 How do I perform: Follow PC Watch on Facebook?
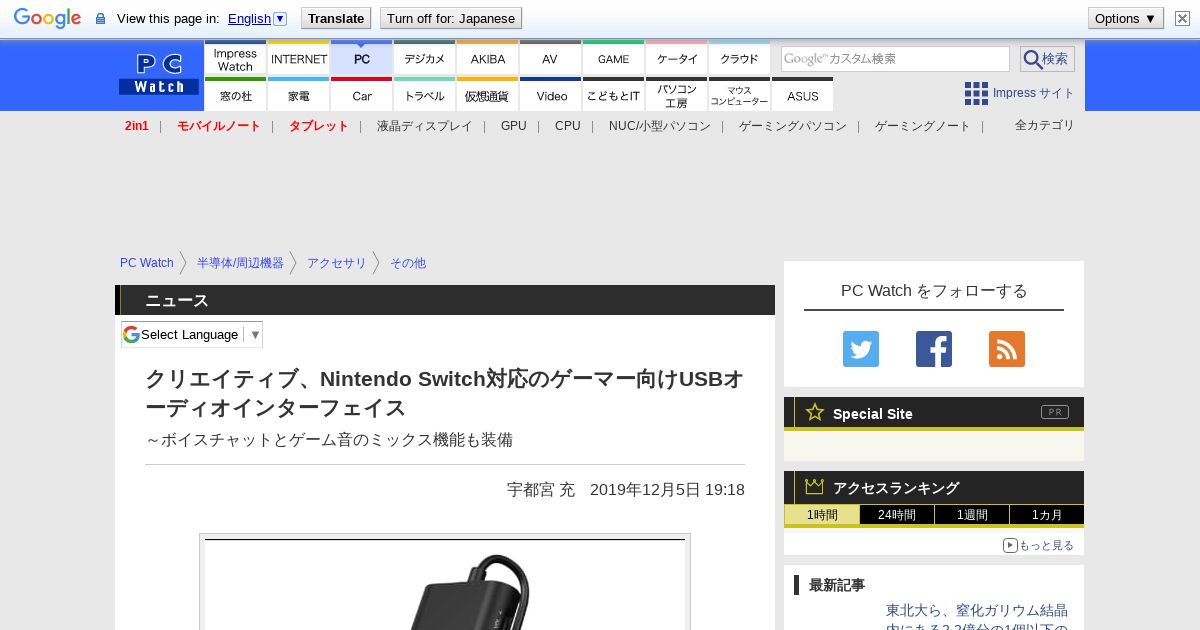click(x=934, y=349)
